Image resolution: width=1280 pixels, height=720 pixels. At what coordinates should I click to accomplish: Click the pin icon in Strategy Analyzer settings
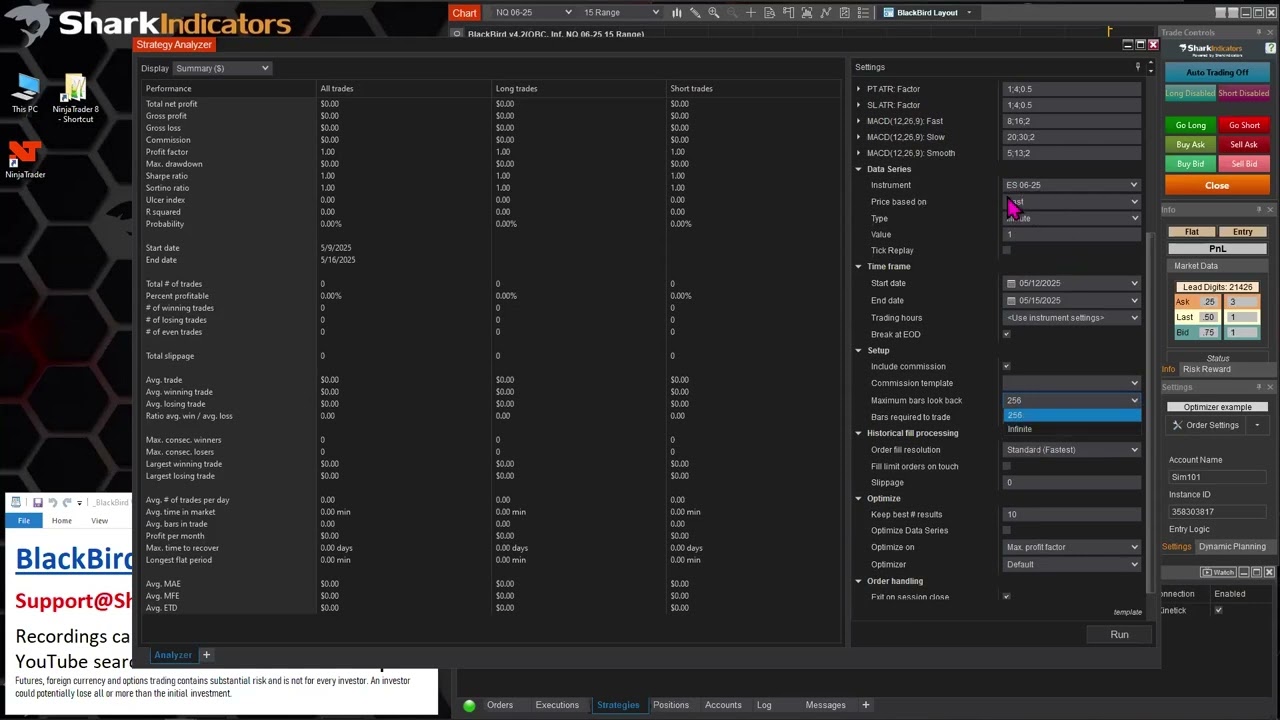click(1137, 67)
